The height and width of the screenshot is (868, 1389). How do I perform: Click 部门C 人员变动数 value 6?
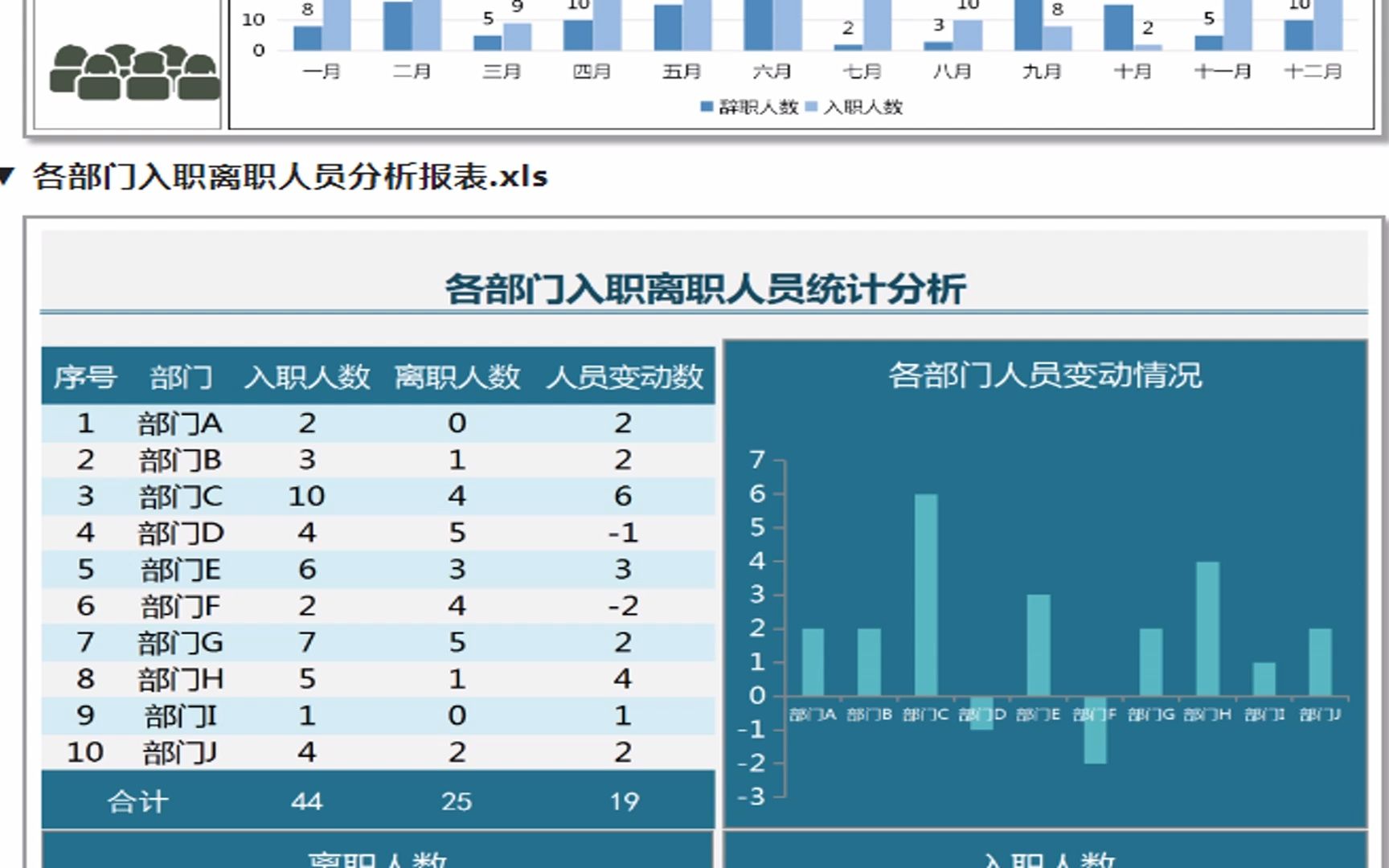coord(623,497)
